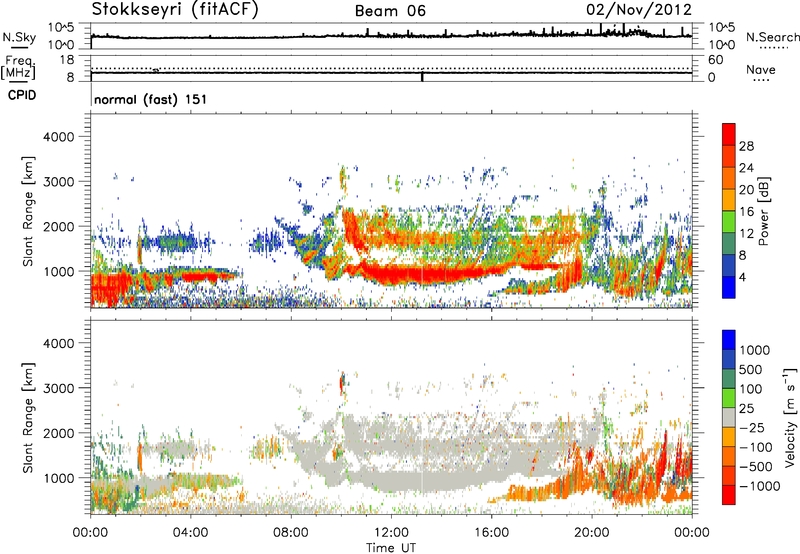
Task: Click the "N.Sky" legend label
Action: click(x=19, y=37)
